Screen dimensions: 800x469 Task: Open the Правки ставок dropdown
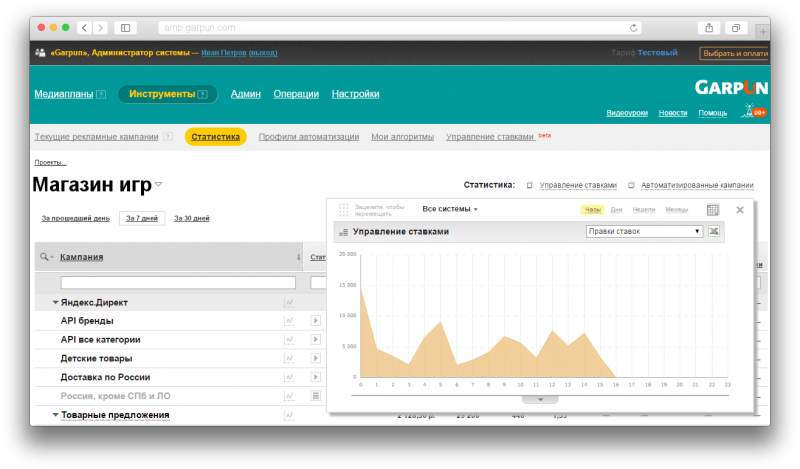[x=644, y=232]
